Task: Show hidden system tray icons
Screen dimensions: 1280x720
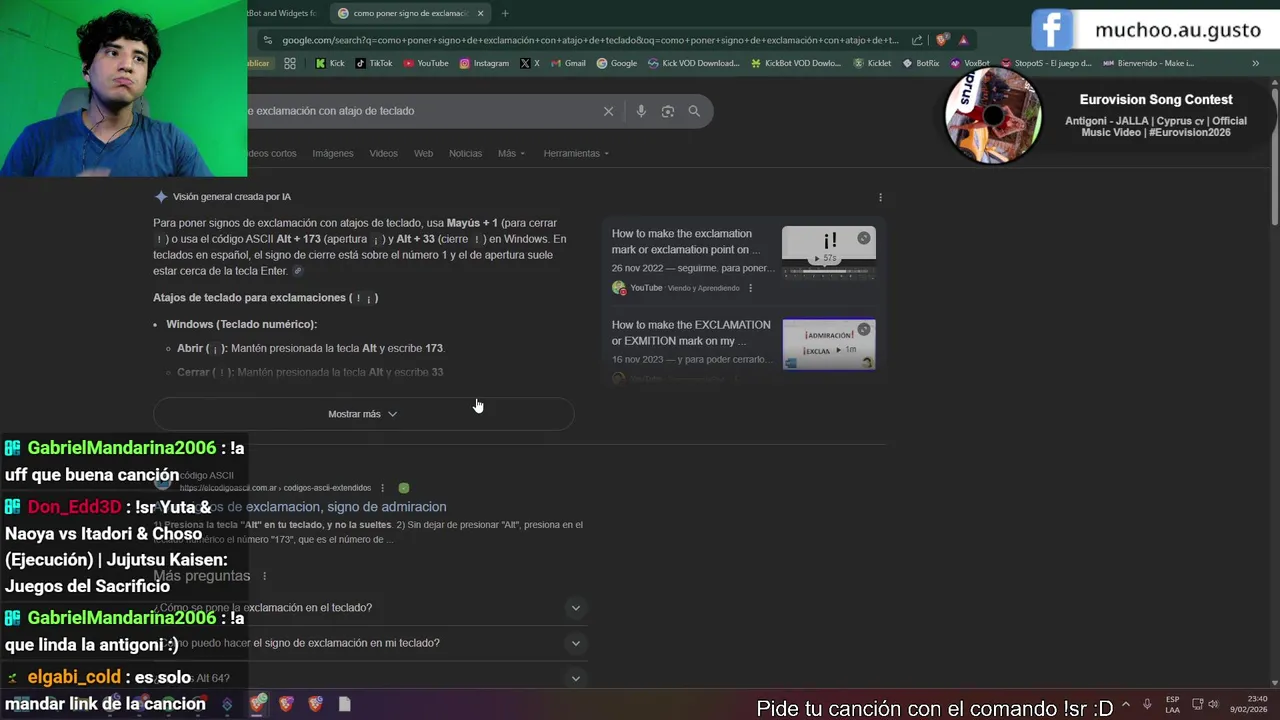Action: [1126, 704]
